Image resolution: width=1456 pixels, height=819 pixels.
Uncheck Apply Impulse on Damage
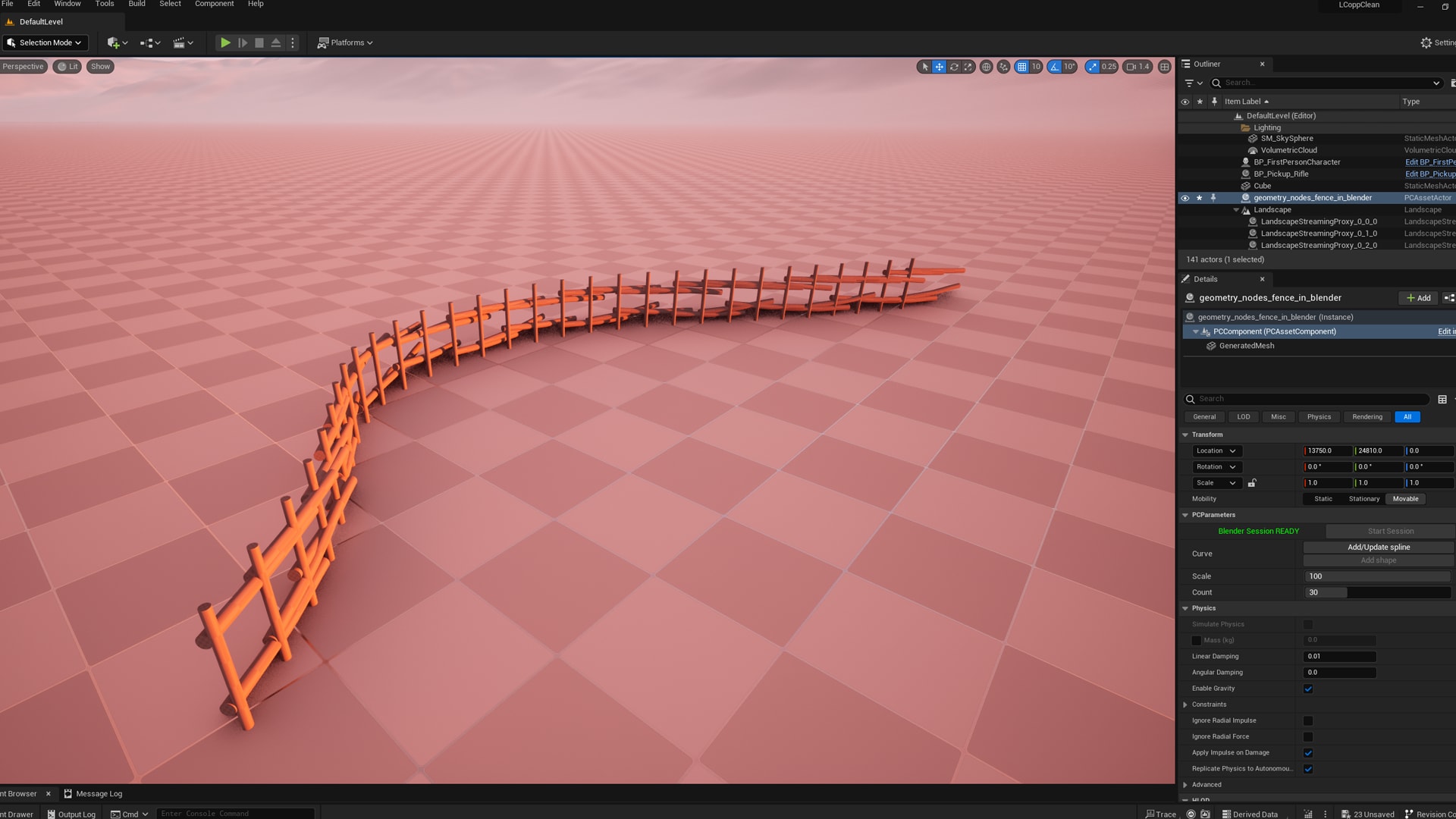1307,753
